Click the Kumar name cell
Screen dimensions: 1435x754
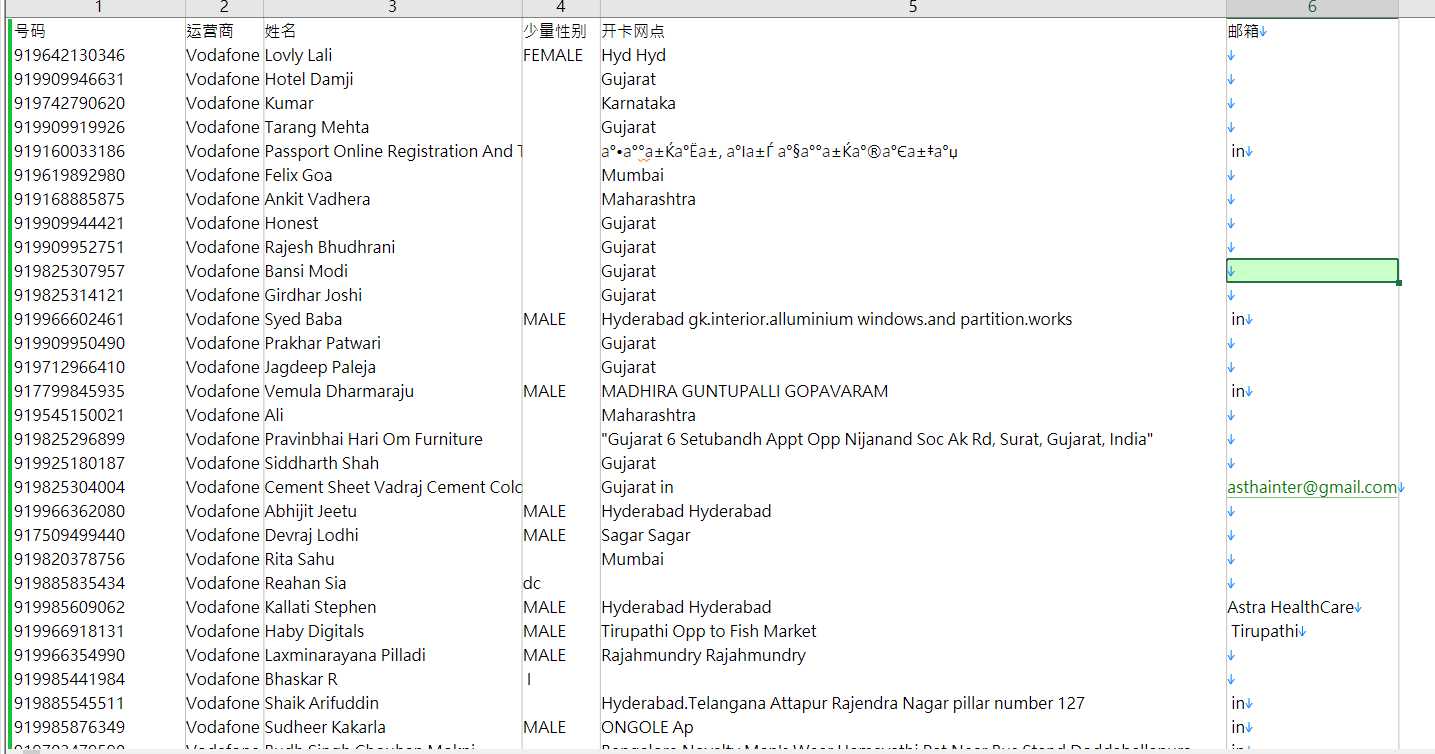392,103
